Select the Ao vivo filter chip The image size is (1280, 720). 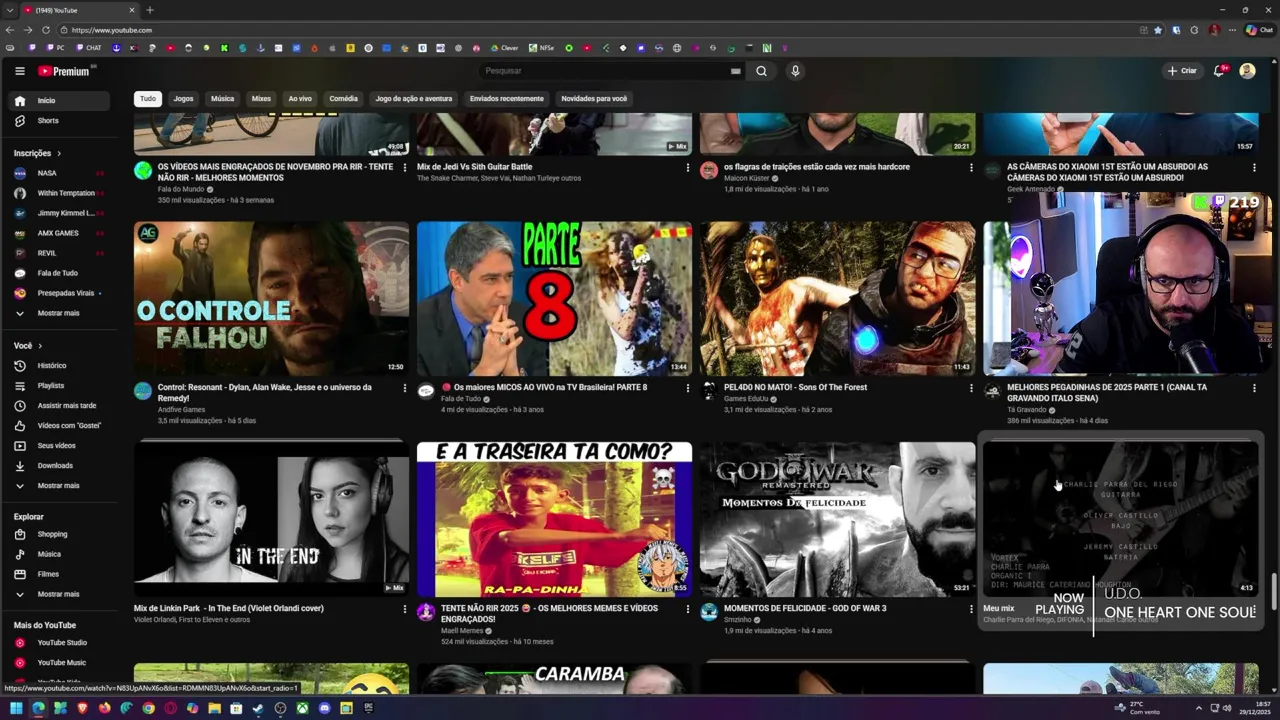(x=300, y=99)
